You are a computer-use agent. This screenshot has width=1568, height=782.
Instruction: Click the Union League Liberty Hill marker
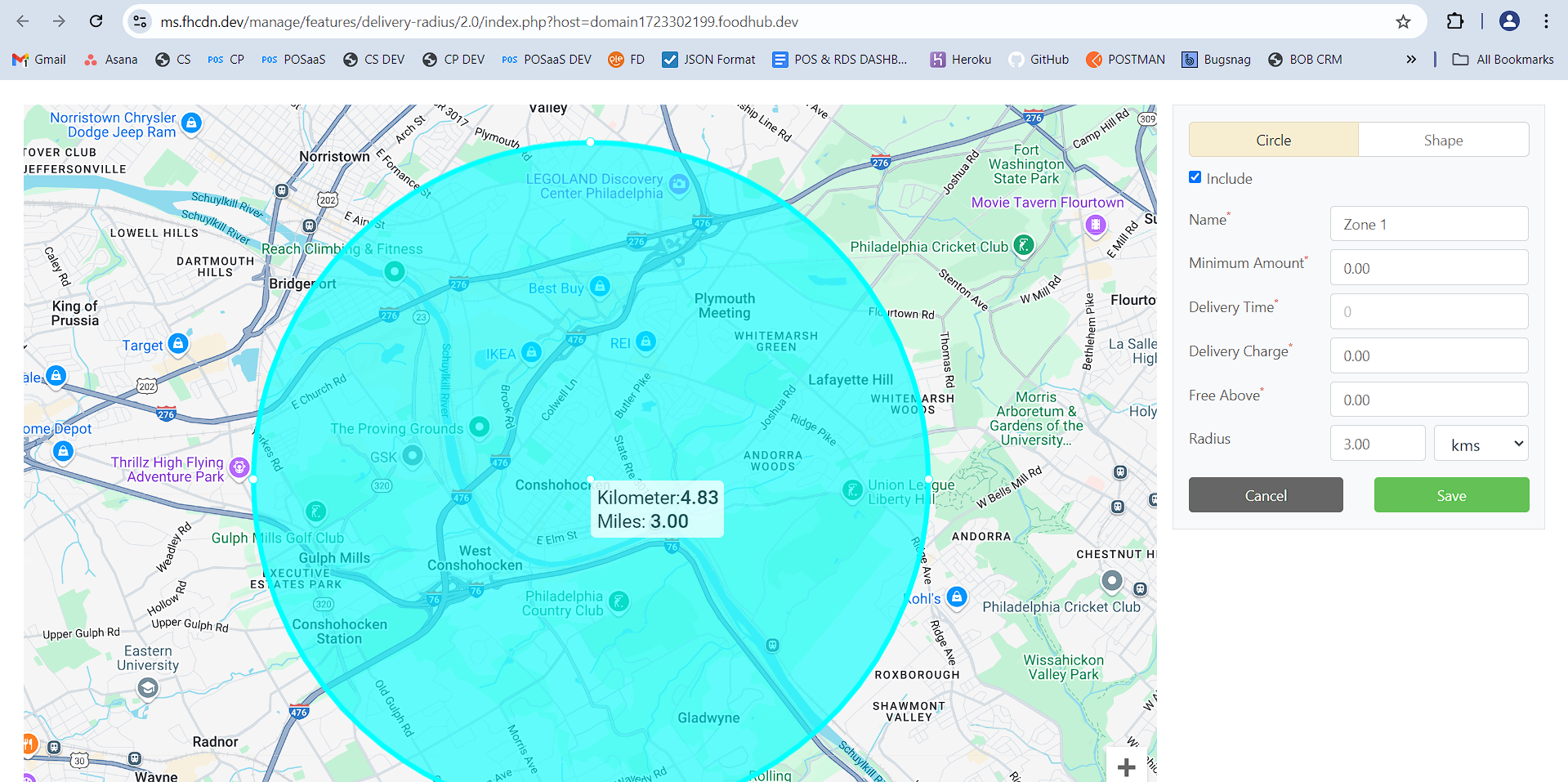tap(852, 490)
